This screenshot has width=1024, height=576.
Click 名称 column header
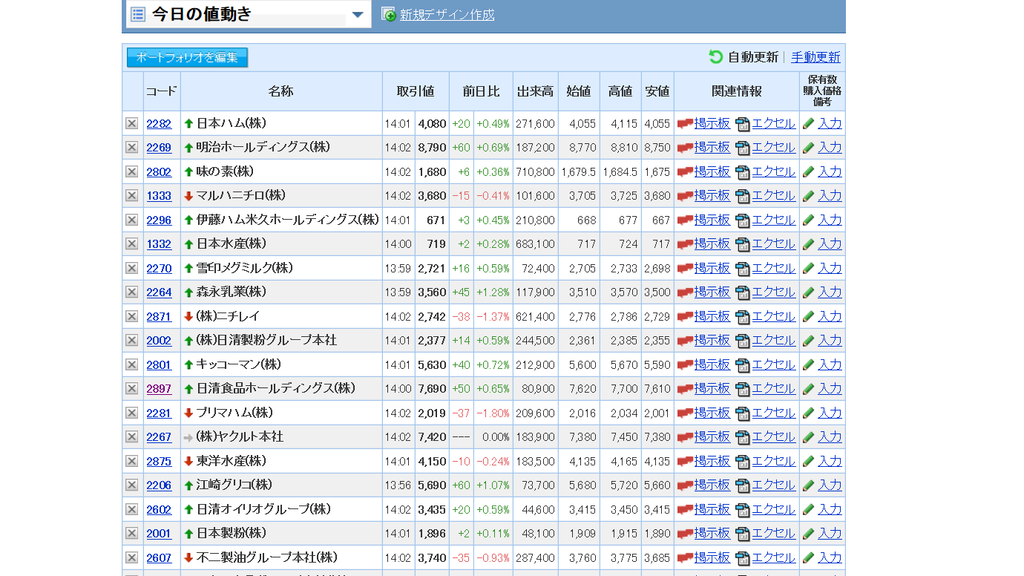point(281,91)
